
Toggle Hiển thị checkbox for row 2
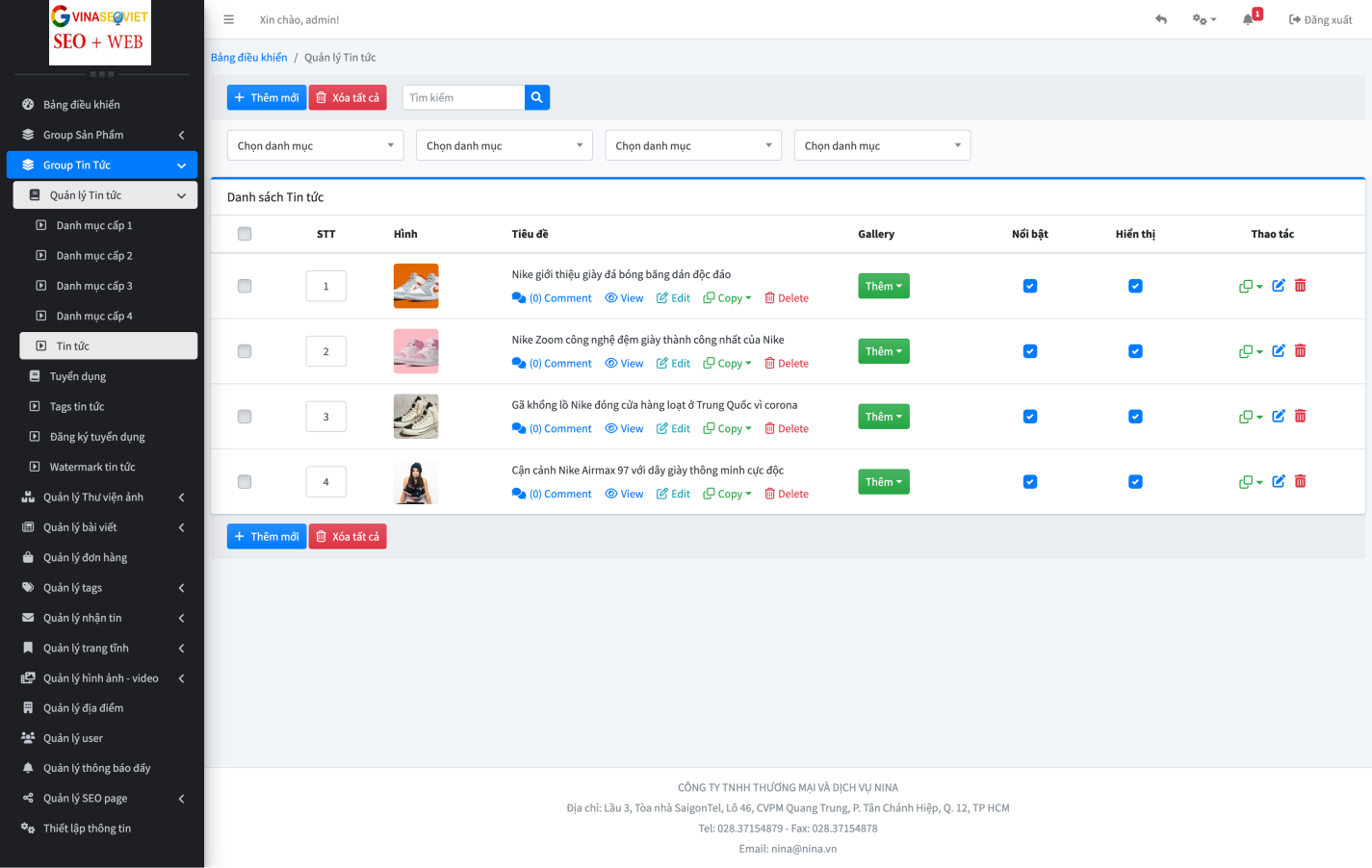pos(1135,351)
